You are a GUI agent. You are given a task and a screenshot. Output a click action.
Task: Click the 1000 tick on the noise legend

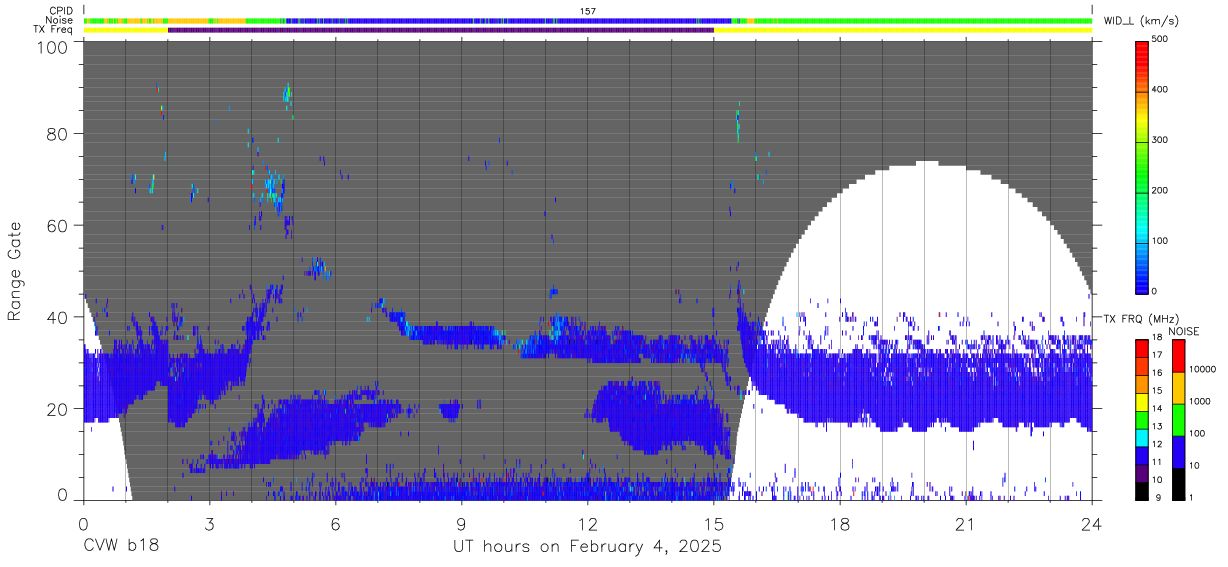tap(1200, 401)
